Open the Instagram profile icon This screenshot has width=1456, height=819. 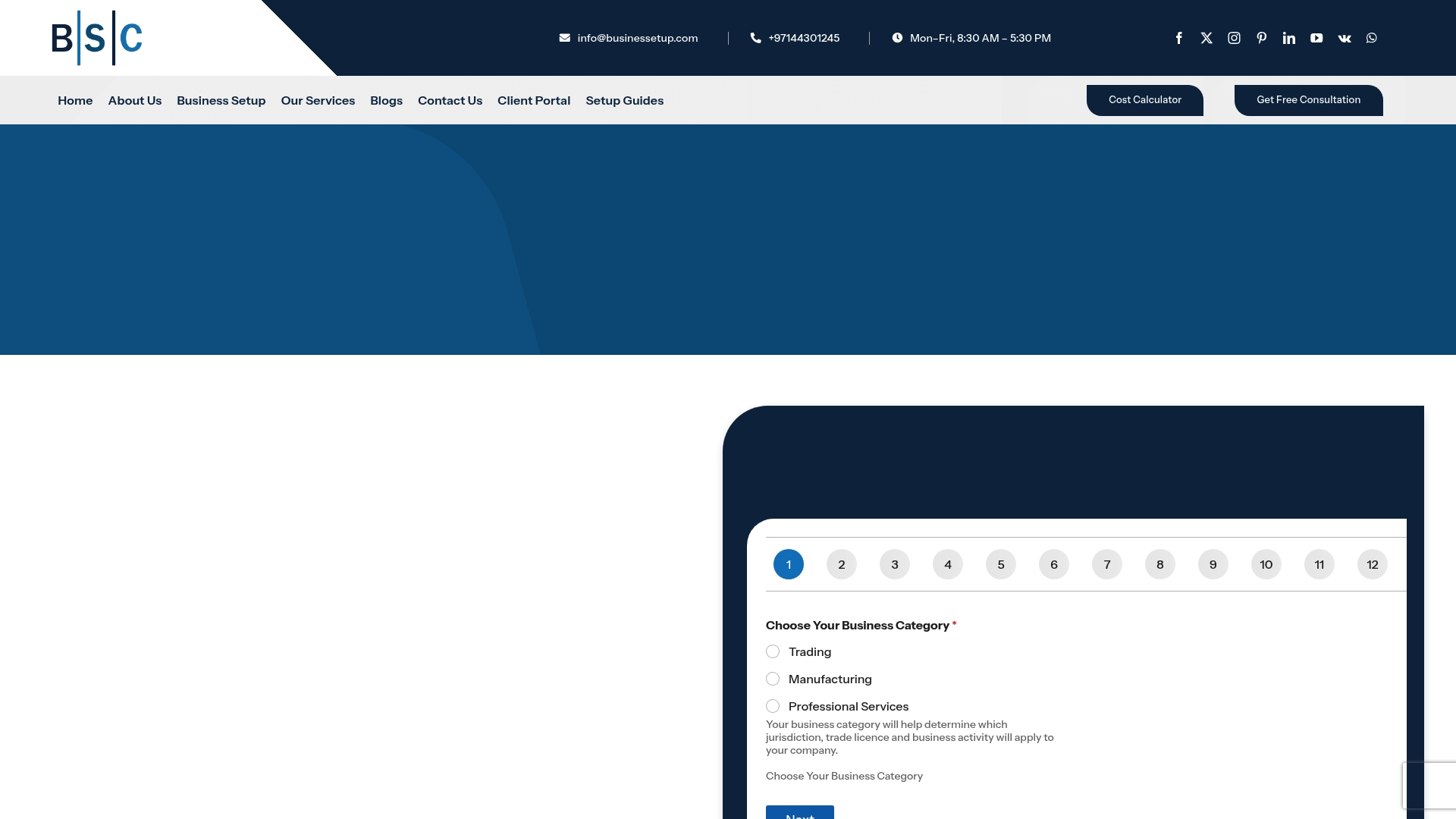pos(1234,37)
